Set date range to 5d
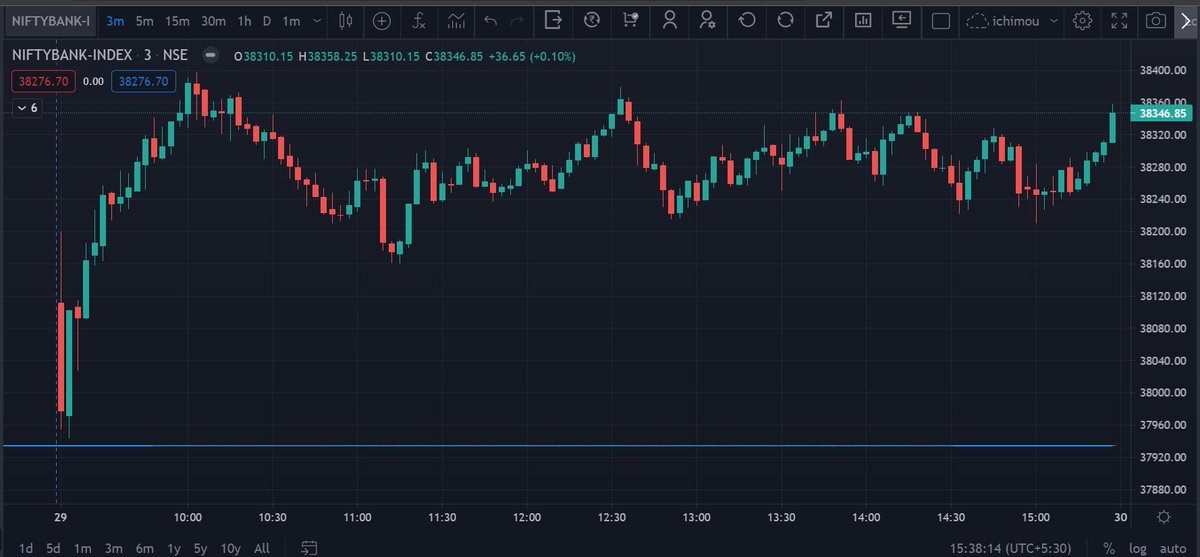The width and height of the screenshot is (1200, 557). 53,548
